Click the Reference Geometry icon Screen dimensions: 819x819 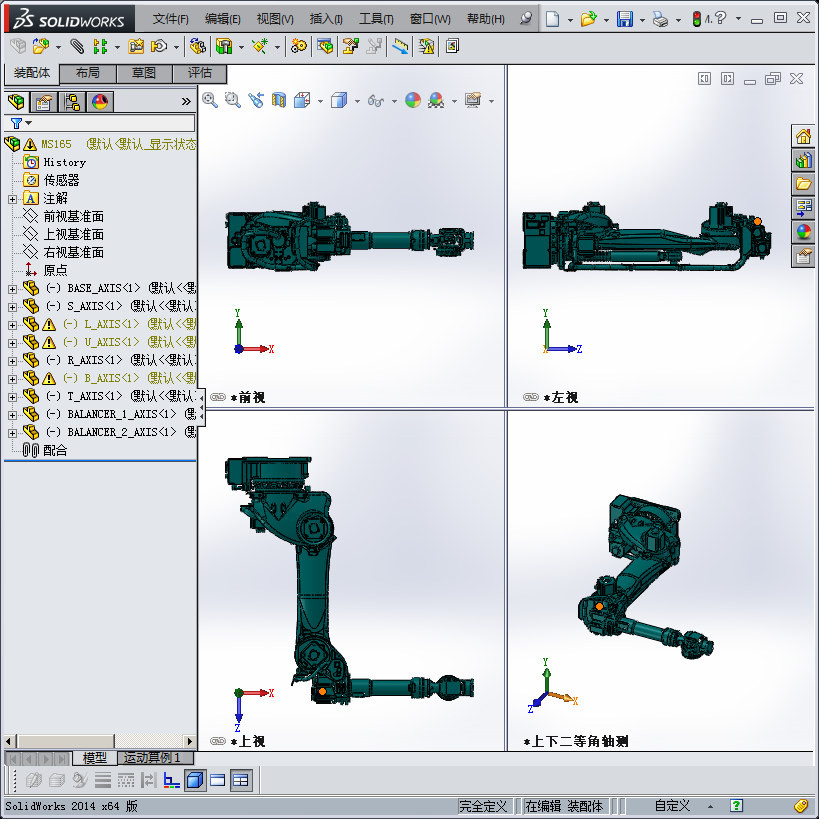(260, 46)
